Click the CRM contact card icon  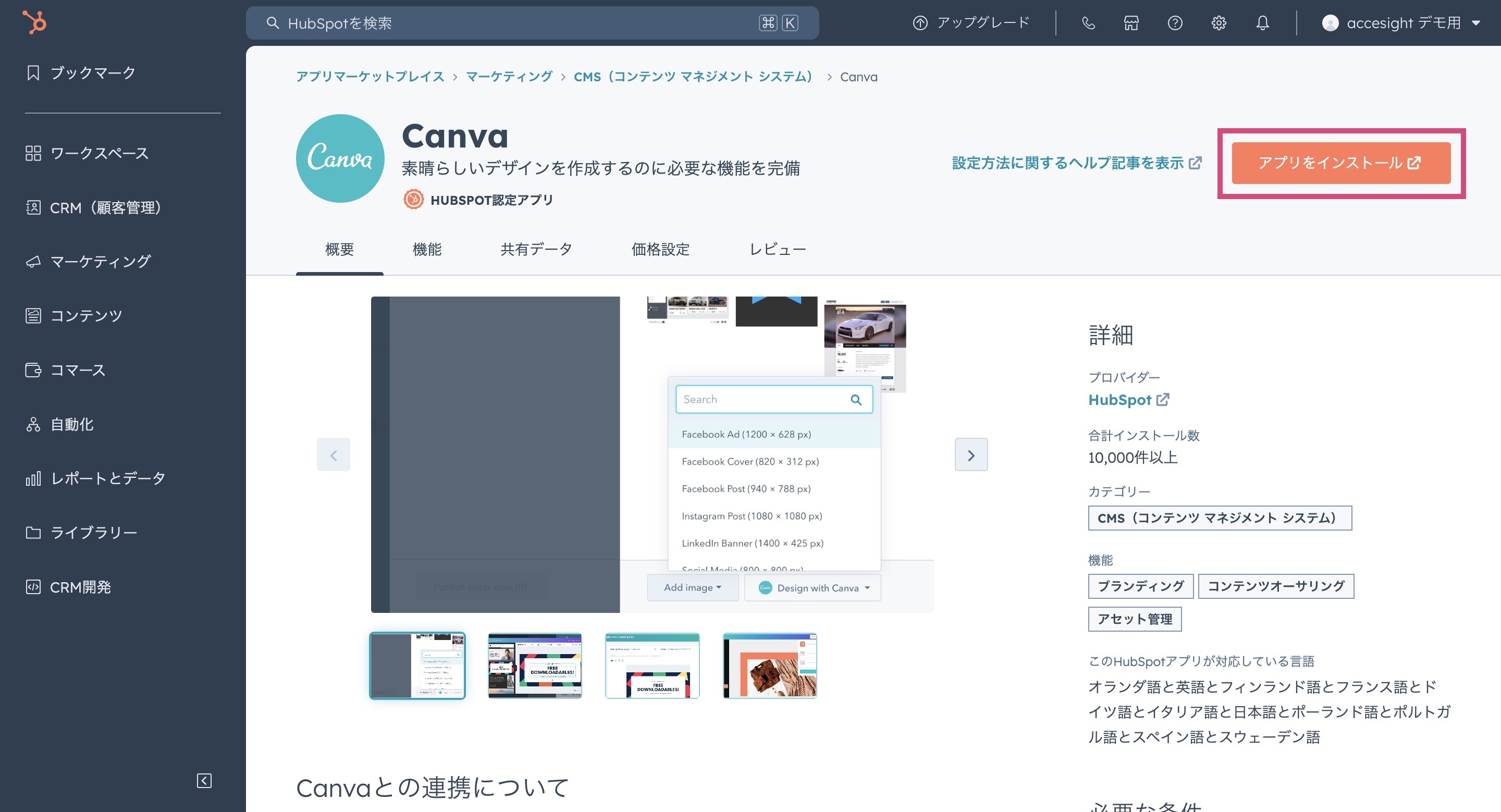click(33, 207)
